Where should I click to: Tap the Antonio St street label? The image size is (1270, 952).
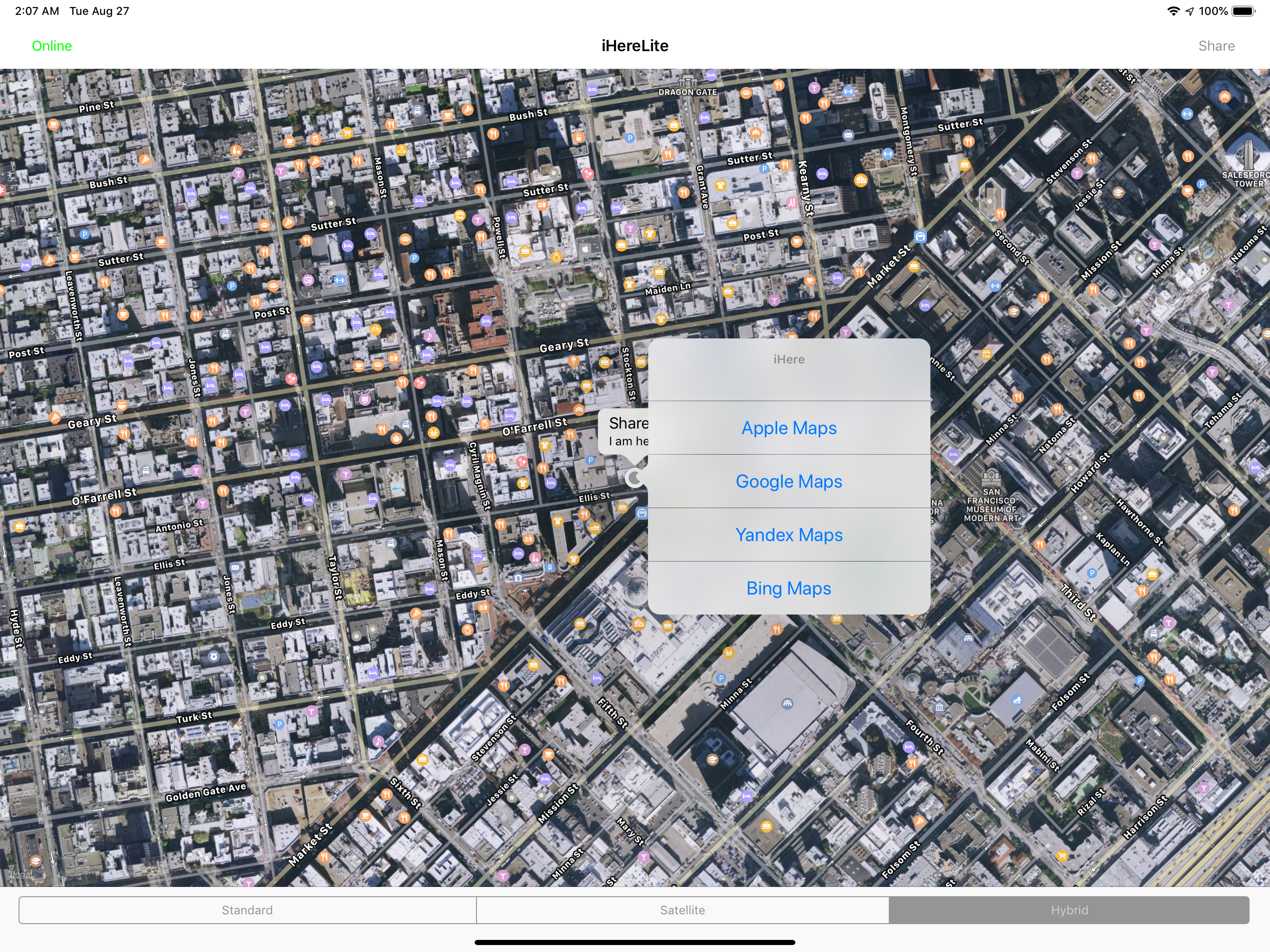pyautogui.click(x=179, y=525)
